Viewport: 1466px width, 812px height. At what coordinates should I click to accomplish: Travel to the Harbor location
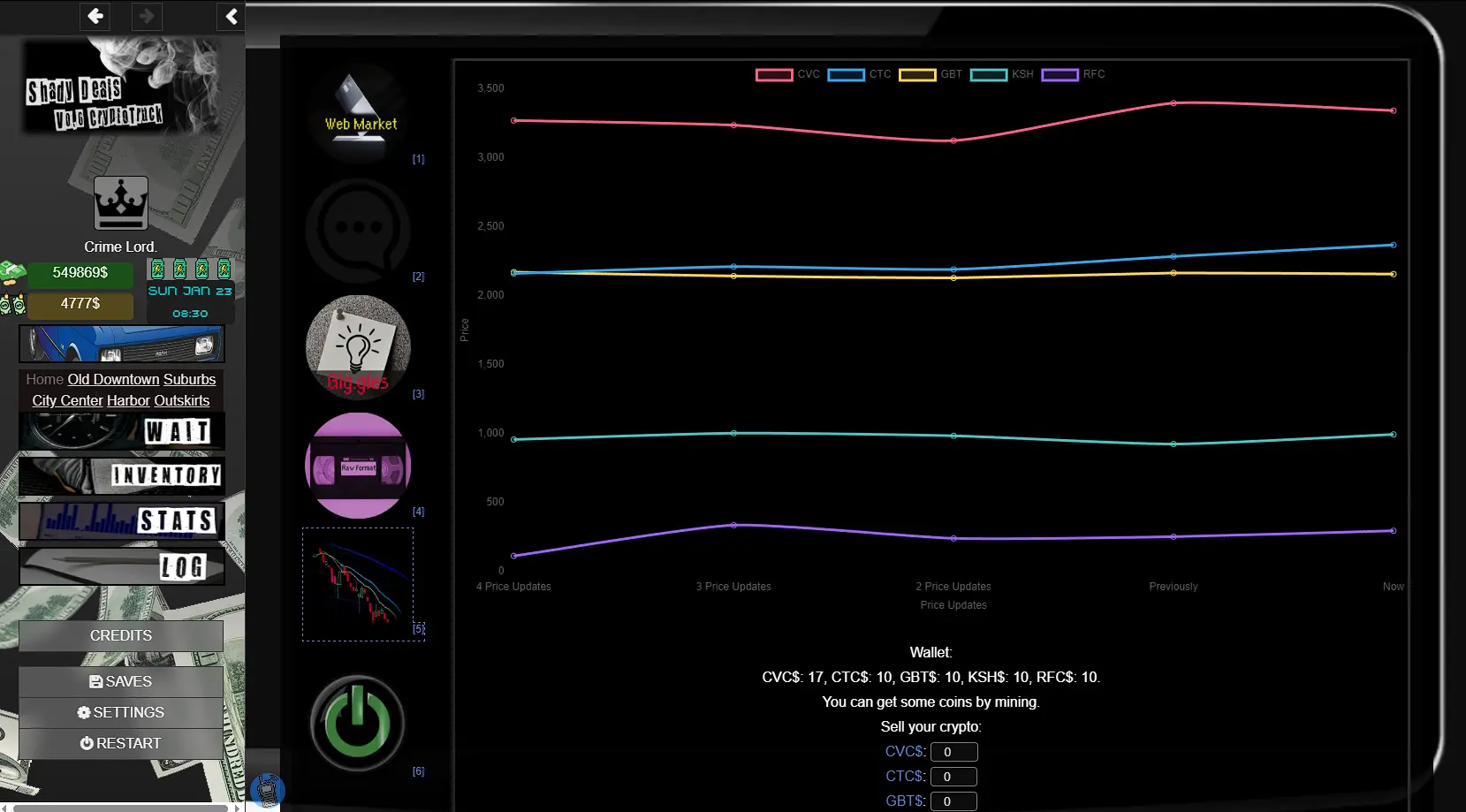[128, 400]
